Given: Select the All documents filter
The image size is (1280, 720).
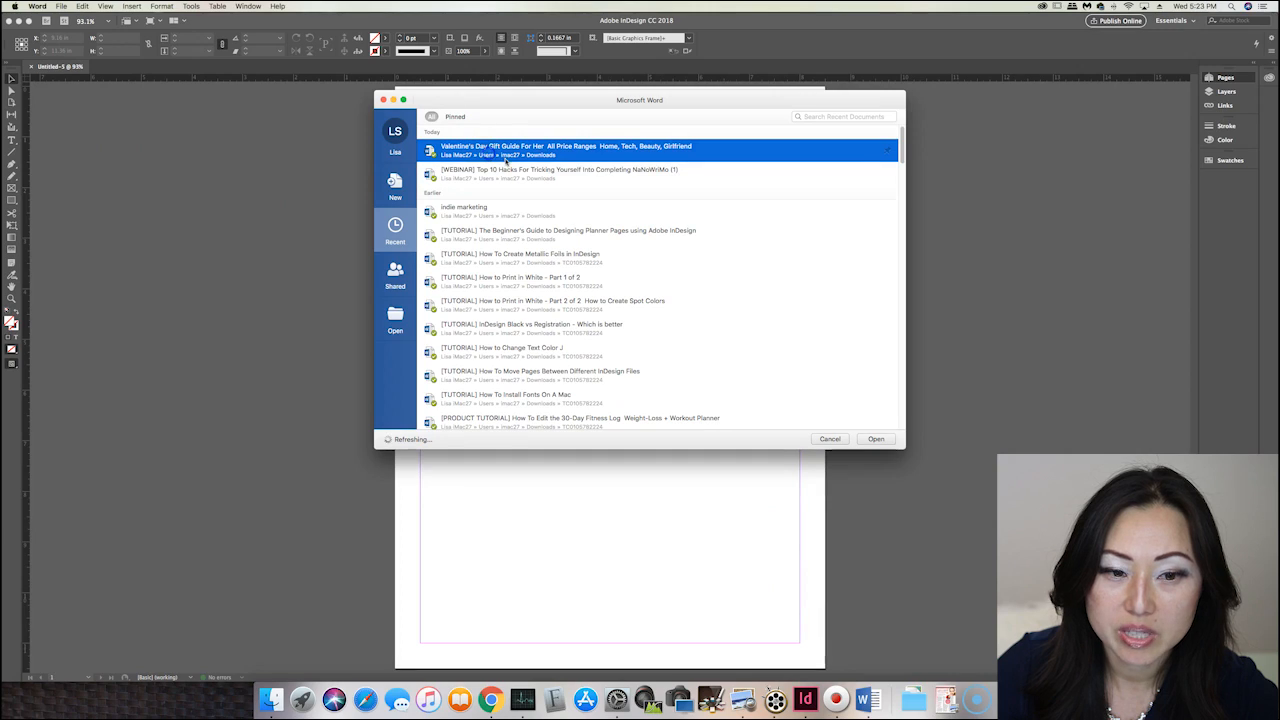Looking at the screenshot, I should click(431, 117).
